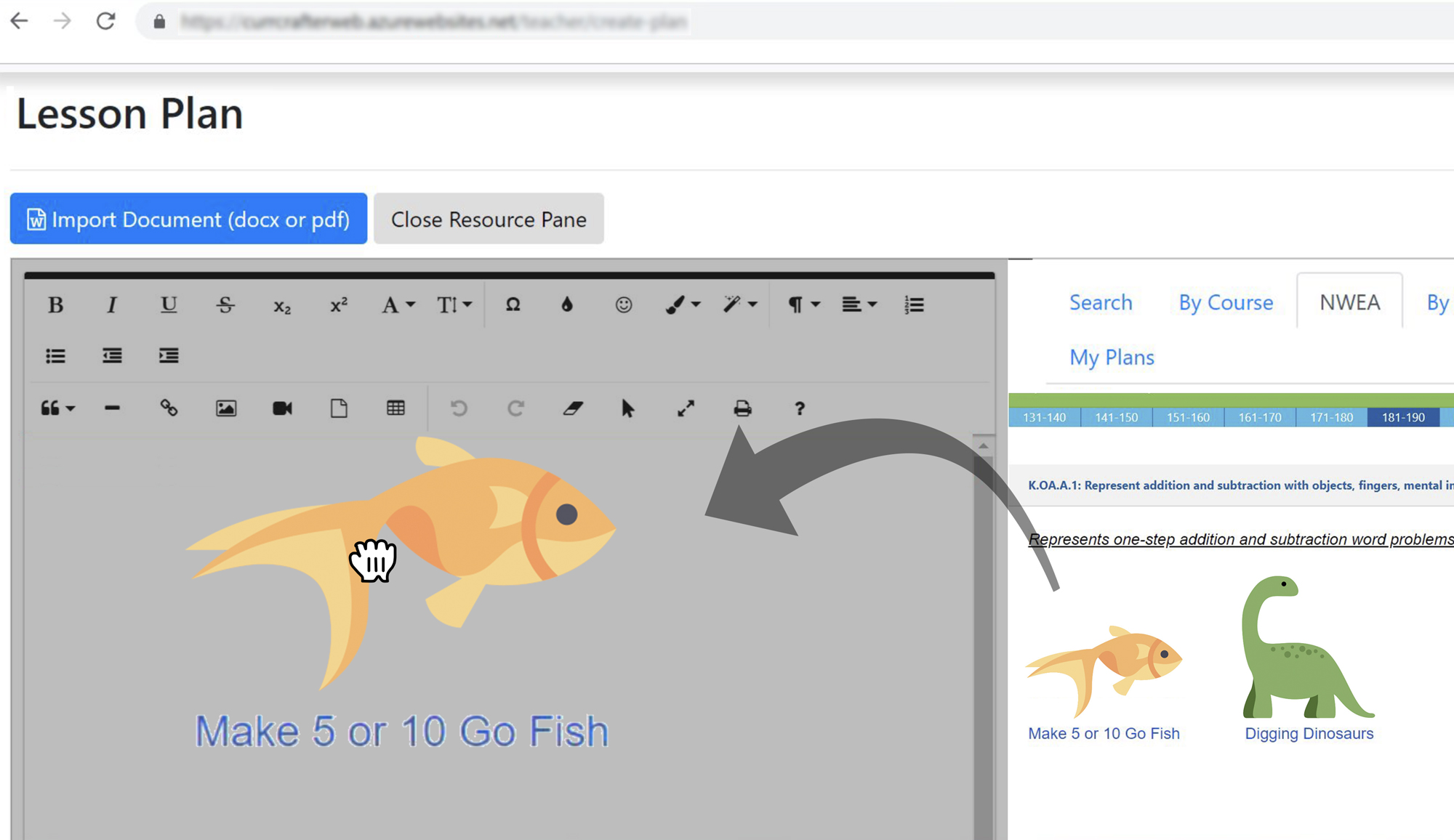
Task: Select the Strikethrough formatting icon
Action: 225,305
